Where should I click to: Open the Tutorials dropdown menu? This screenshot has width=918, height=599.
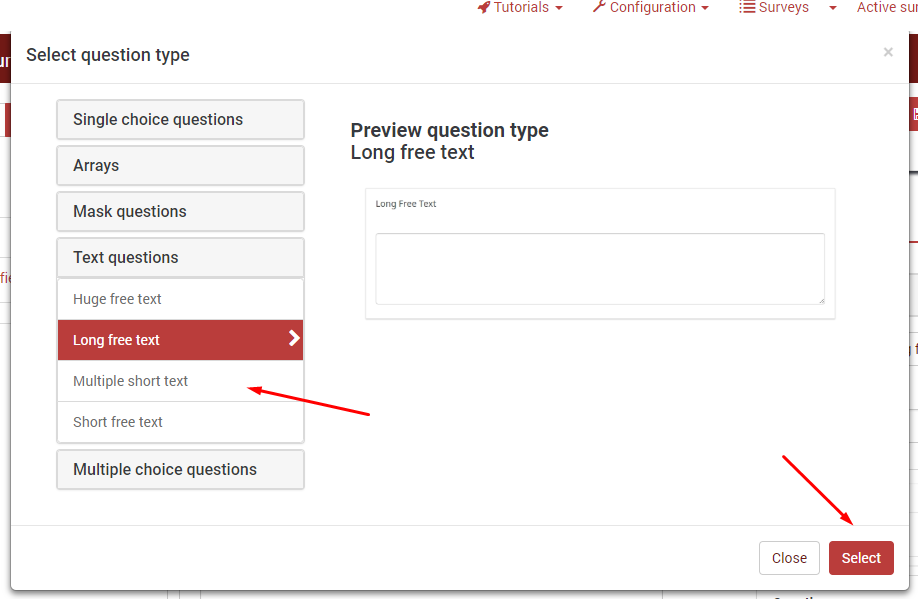tap(520, 7)
